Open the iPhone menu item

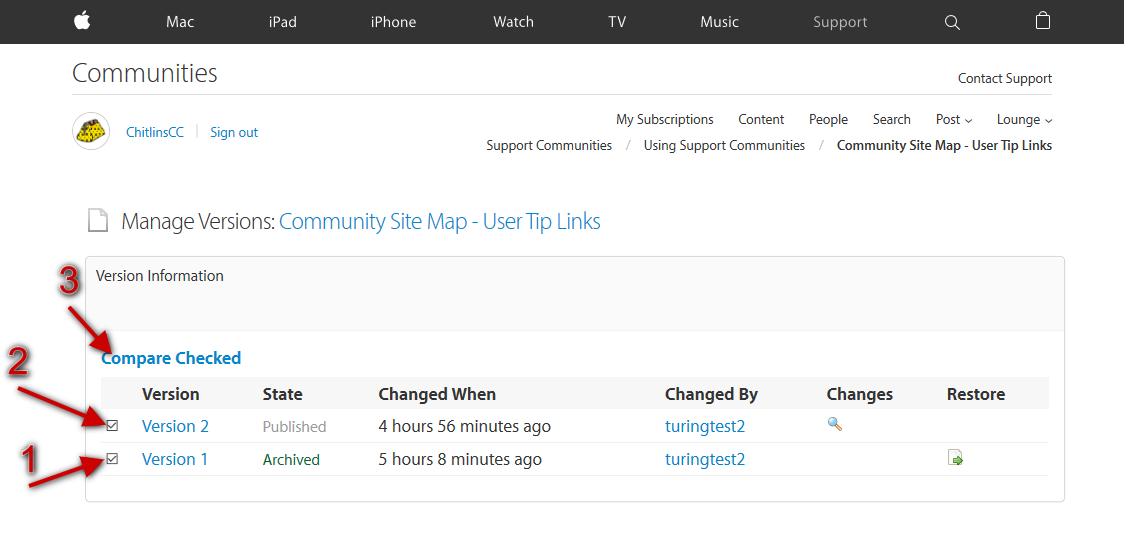pos(393,22)
